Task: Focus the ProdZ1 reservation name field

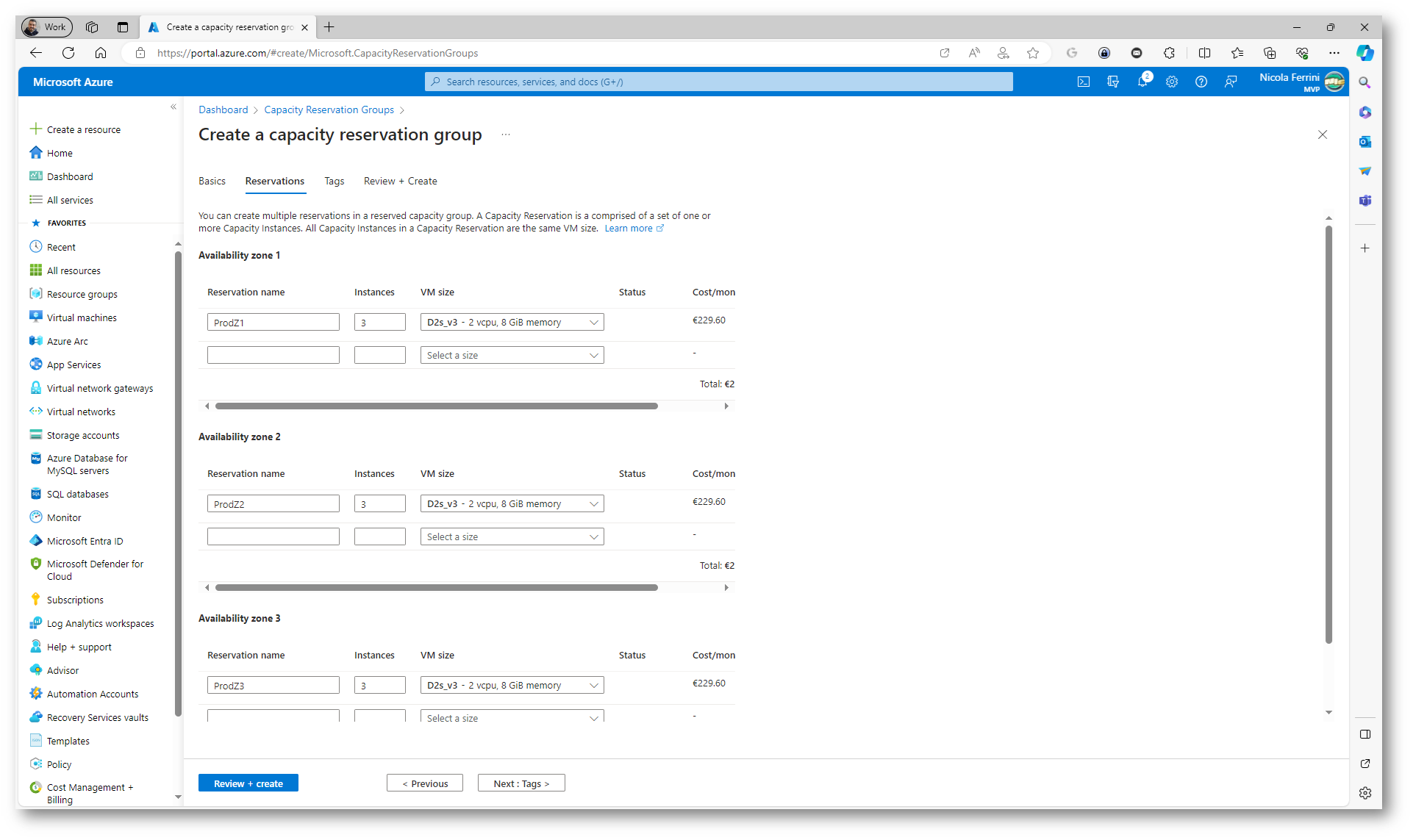Action: 273,322
